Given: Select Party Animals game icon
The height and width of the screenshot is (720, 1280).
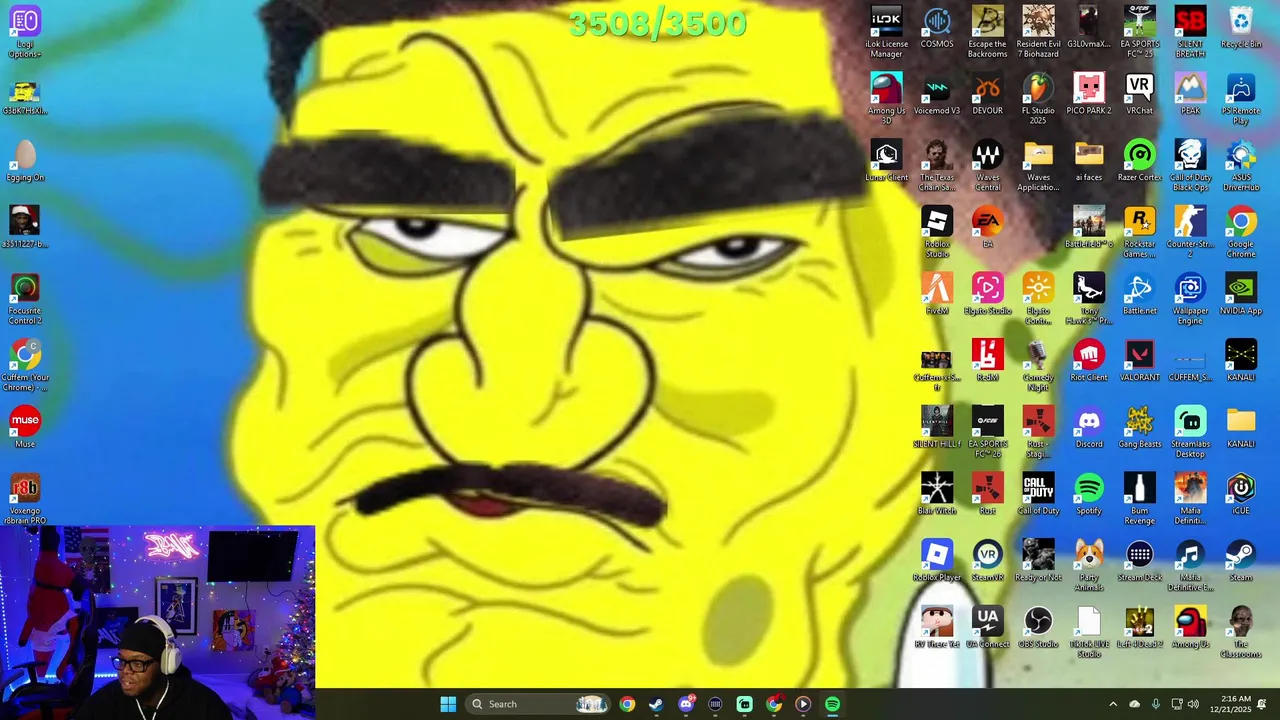Looking at the screenshot, I should click(1089, 565).
